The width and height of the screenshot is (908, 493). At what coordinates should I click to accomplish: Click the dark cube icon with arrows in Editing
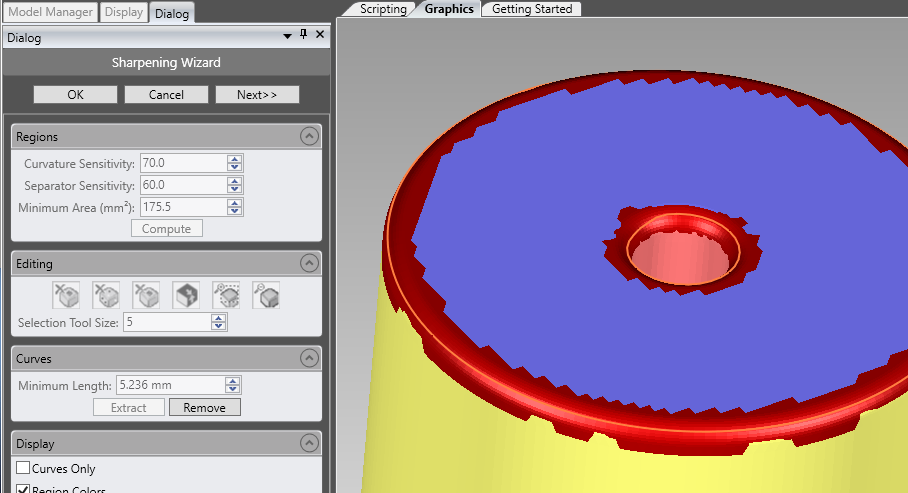pyautogui.click(x=186, y=295)
